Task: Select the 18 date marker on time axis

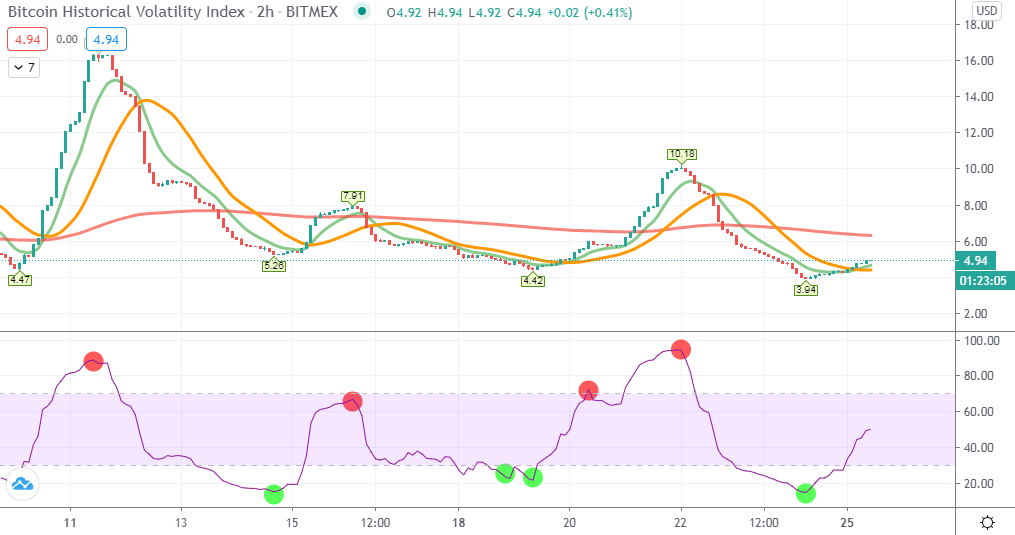Action: [x=458, y=523]
